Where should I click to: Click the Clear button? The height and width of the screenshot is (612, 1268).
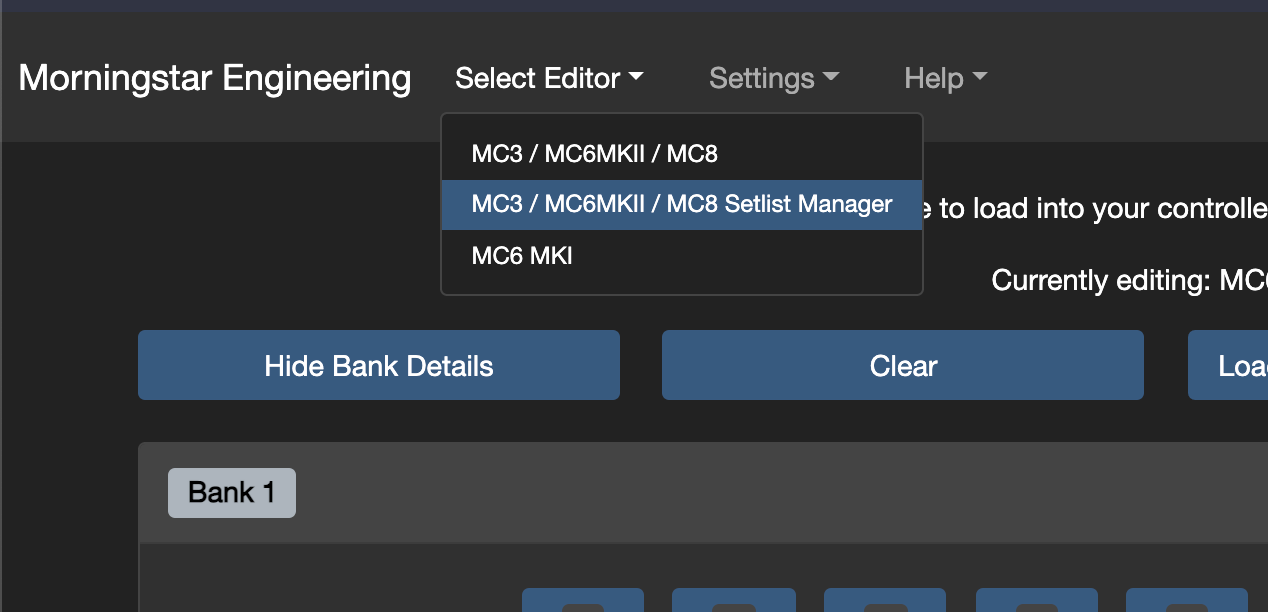click(903, 365)
